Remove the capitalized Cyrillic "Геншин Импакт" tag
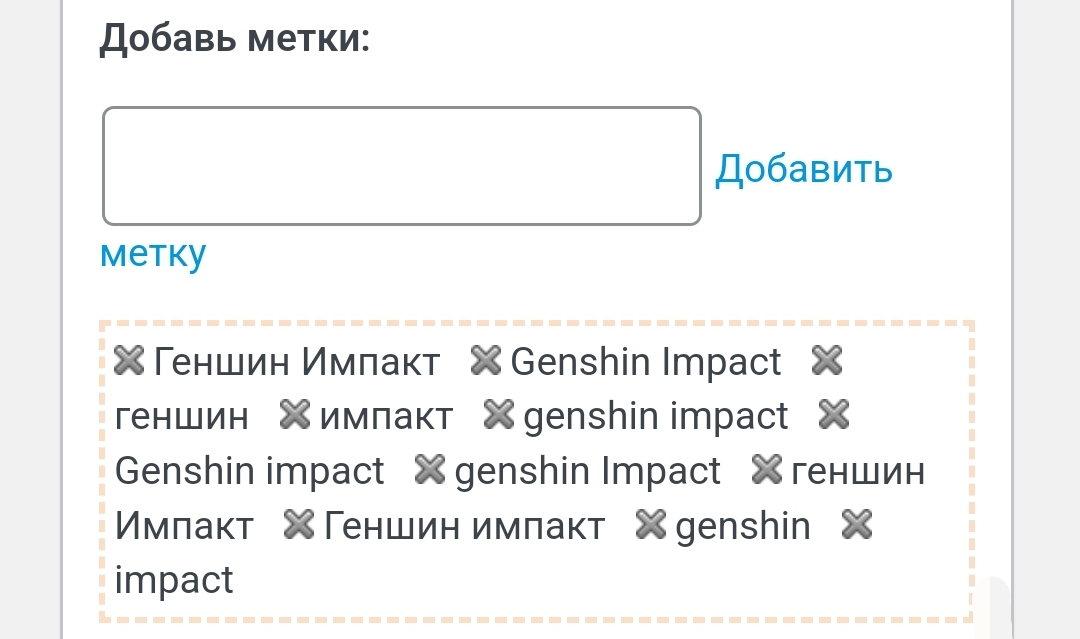Image resolution: width=1080 pixels, height=639 pixels. click(129, 361)
